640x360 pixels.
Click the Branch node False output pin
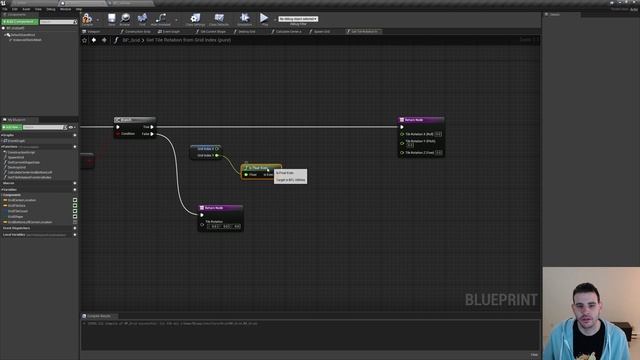tap(152, 134)
